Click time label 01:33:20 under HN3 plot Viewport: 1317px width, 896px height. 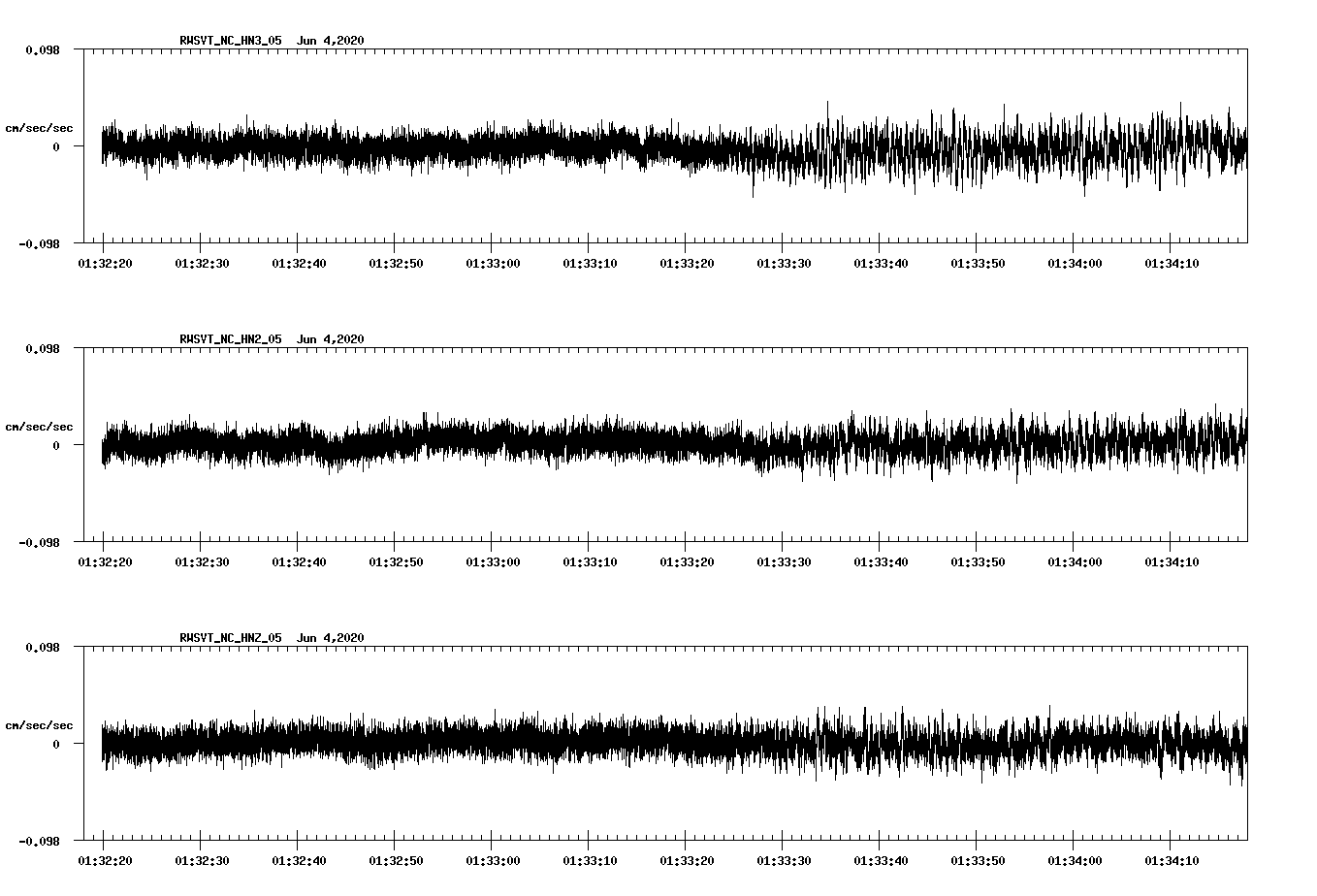tap(687, 264)
